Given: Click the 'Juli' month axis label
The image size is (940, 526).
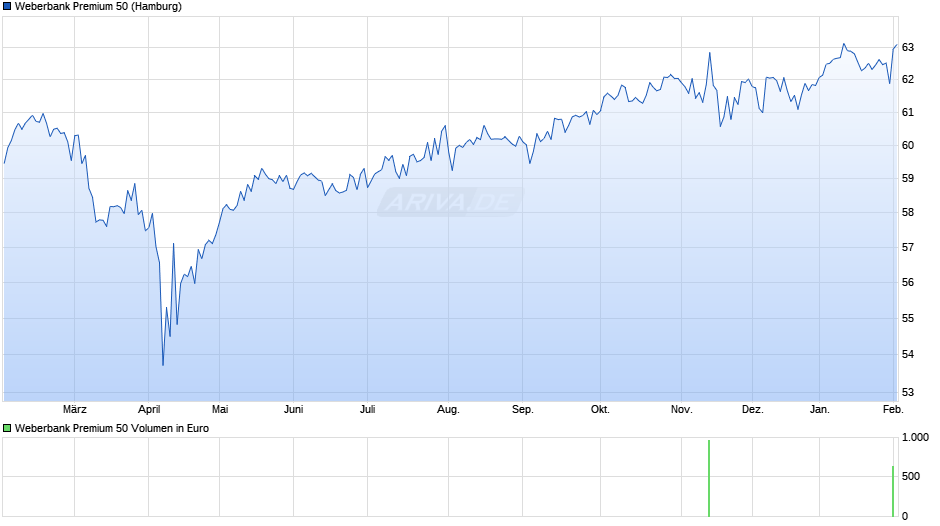Looking at the screenshot, I should pyautogui.click(x=367, y=409).
